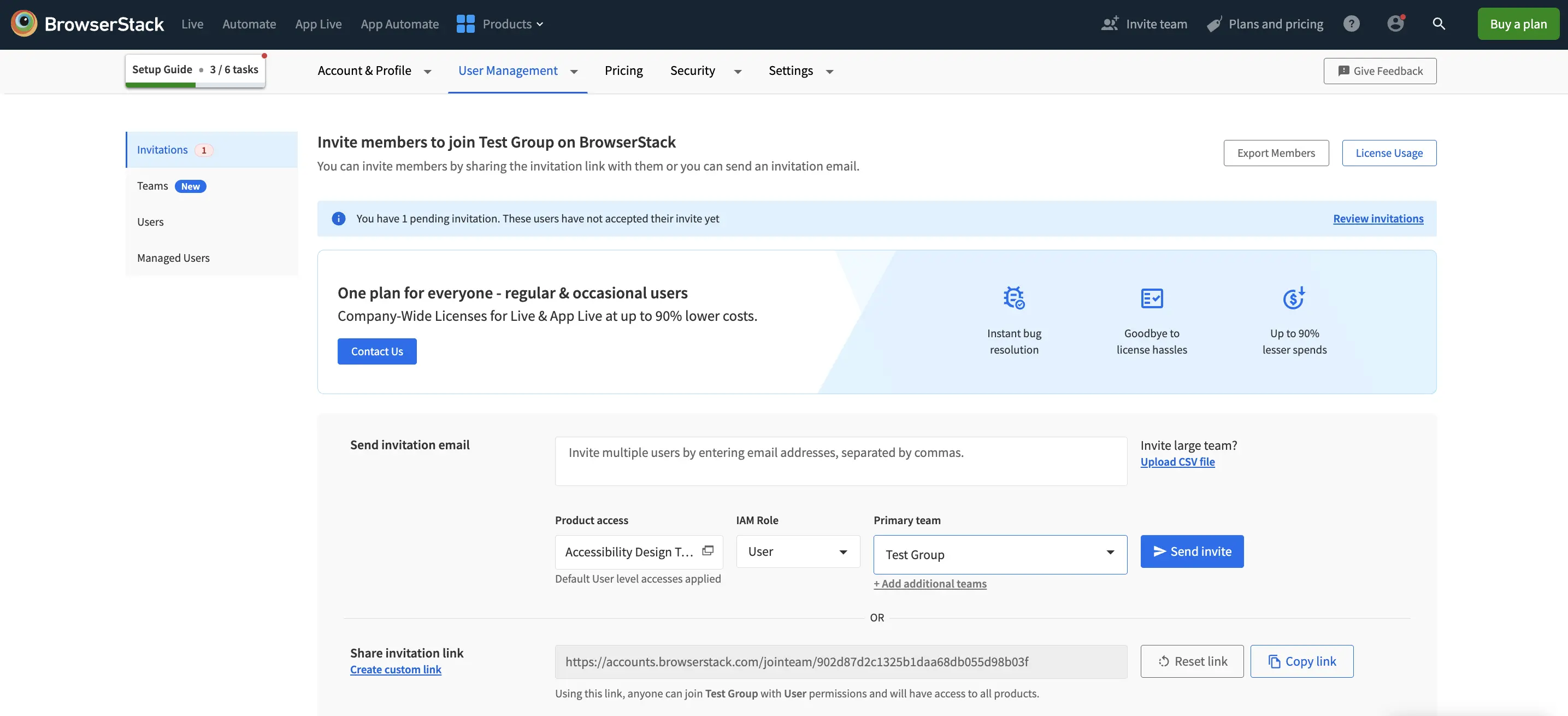Click the Upload CSV file link
Screen dimensions: 1568x716
(1177, 462)
